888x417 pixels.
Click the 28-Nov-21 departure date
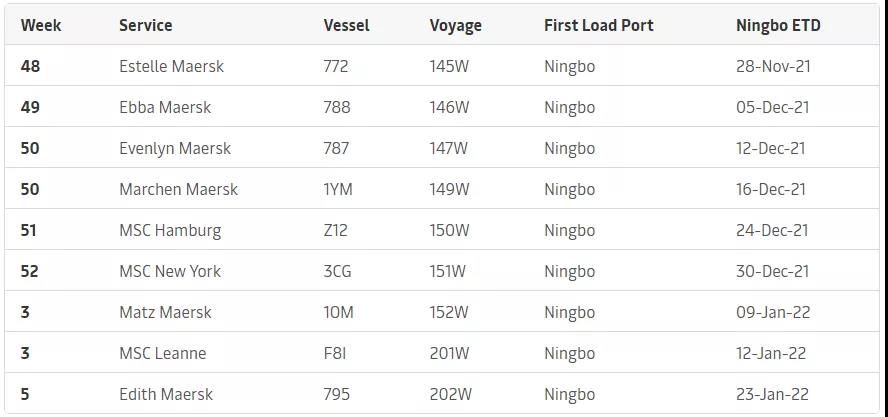[772, 66]
